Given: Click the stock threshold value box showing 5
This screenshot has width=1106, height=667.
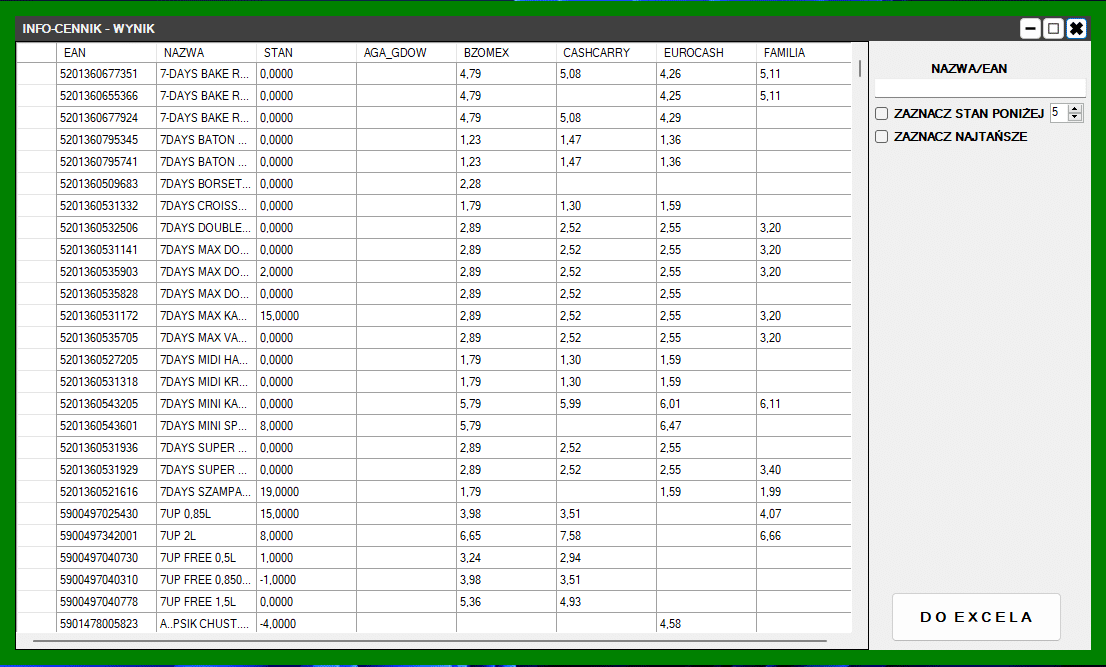Looking at the screenshot, I should coord(1059,113).
